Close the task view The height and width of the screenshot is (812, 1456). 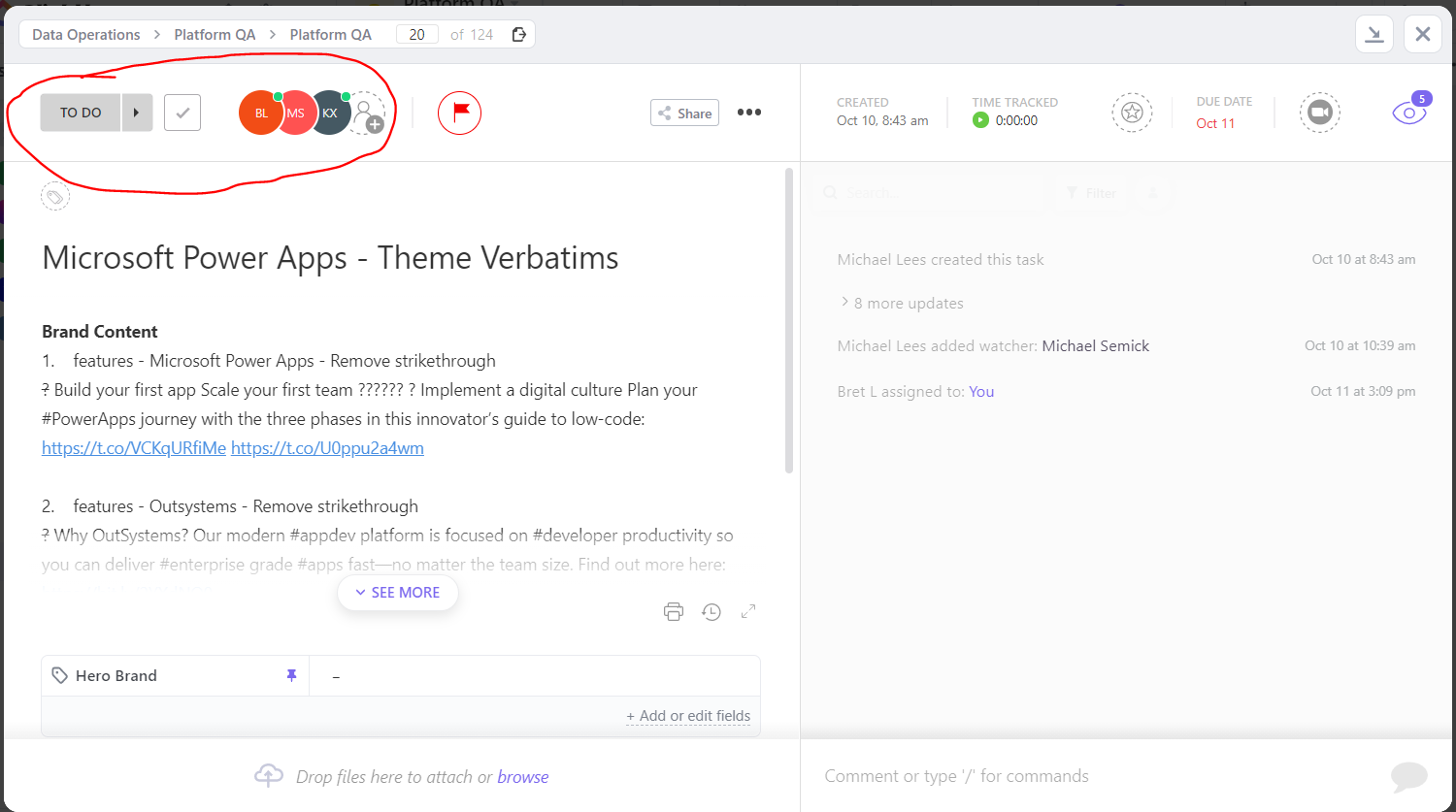coord(1423,34)
